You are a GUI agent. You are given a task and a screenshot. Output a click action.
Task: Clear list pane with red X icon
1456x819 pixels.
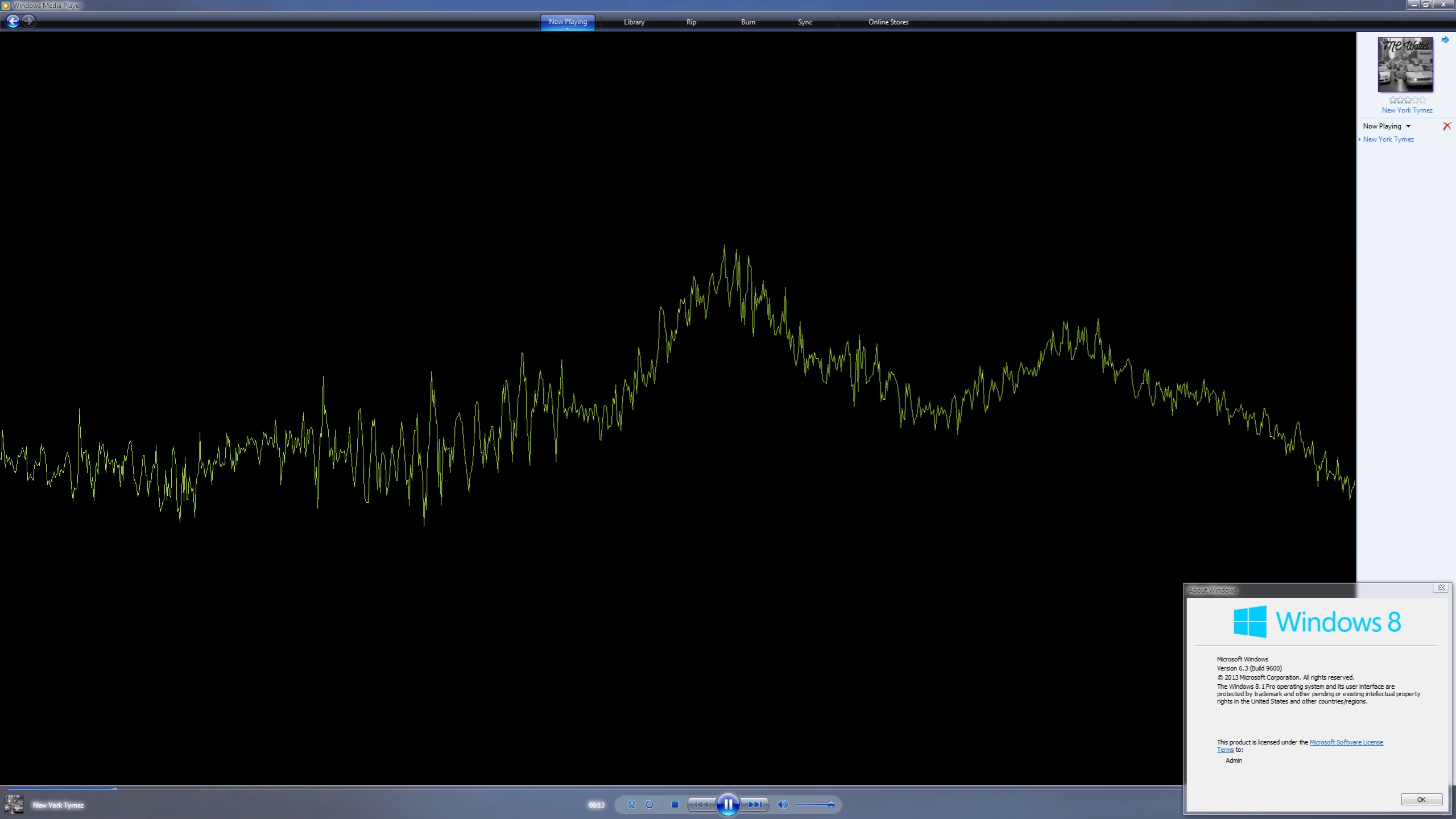click(1447, 126)
